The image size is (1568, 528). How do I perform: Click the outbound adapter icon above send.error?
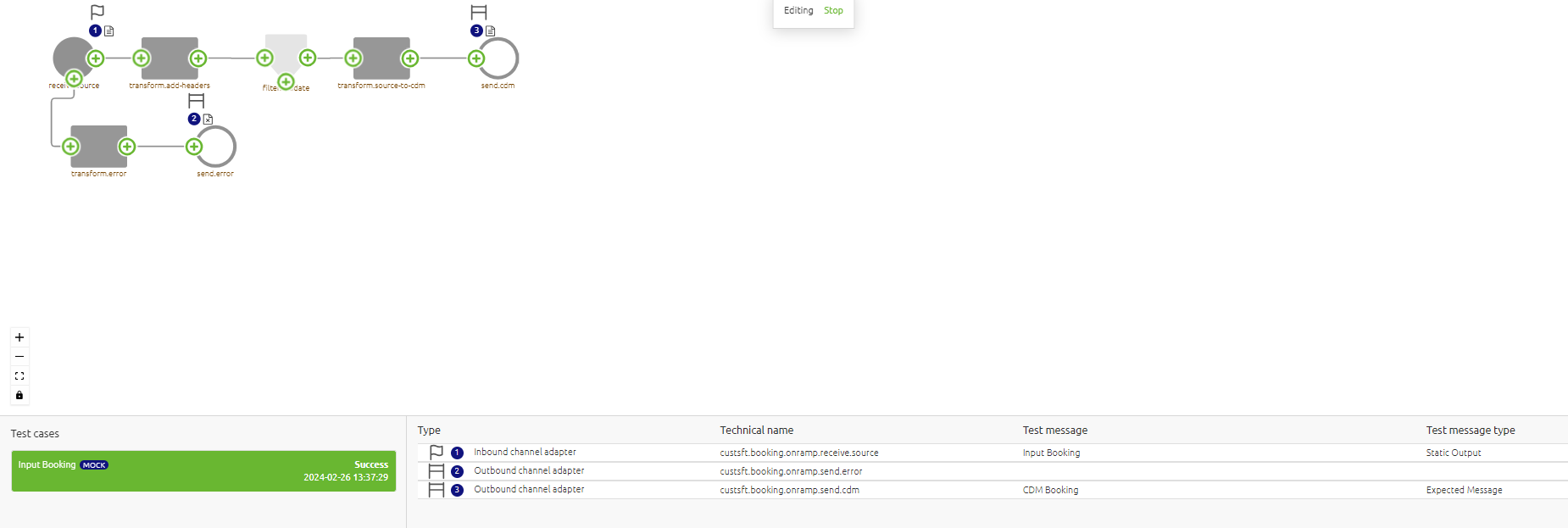click(x=197, y=100)
